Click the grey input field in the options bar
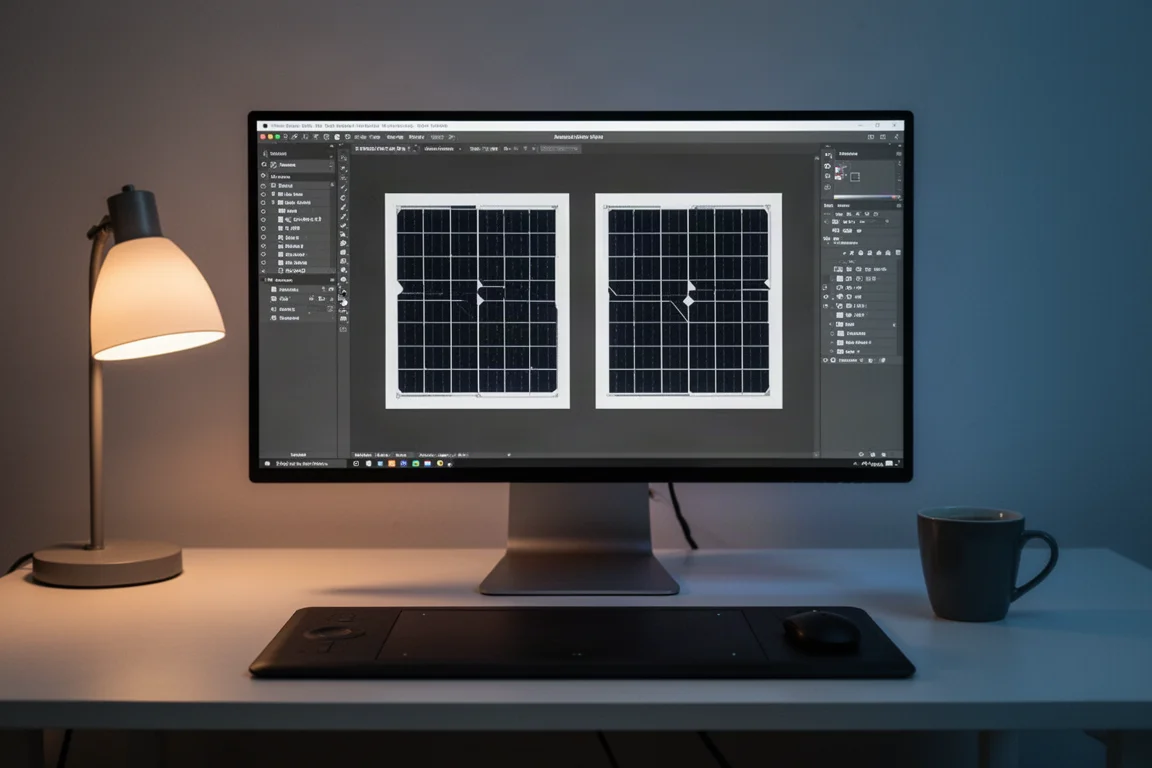Screen dimensions: 1152x768 pos(560,149)
